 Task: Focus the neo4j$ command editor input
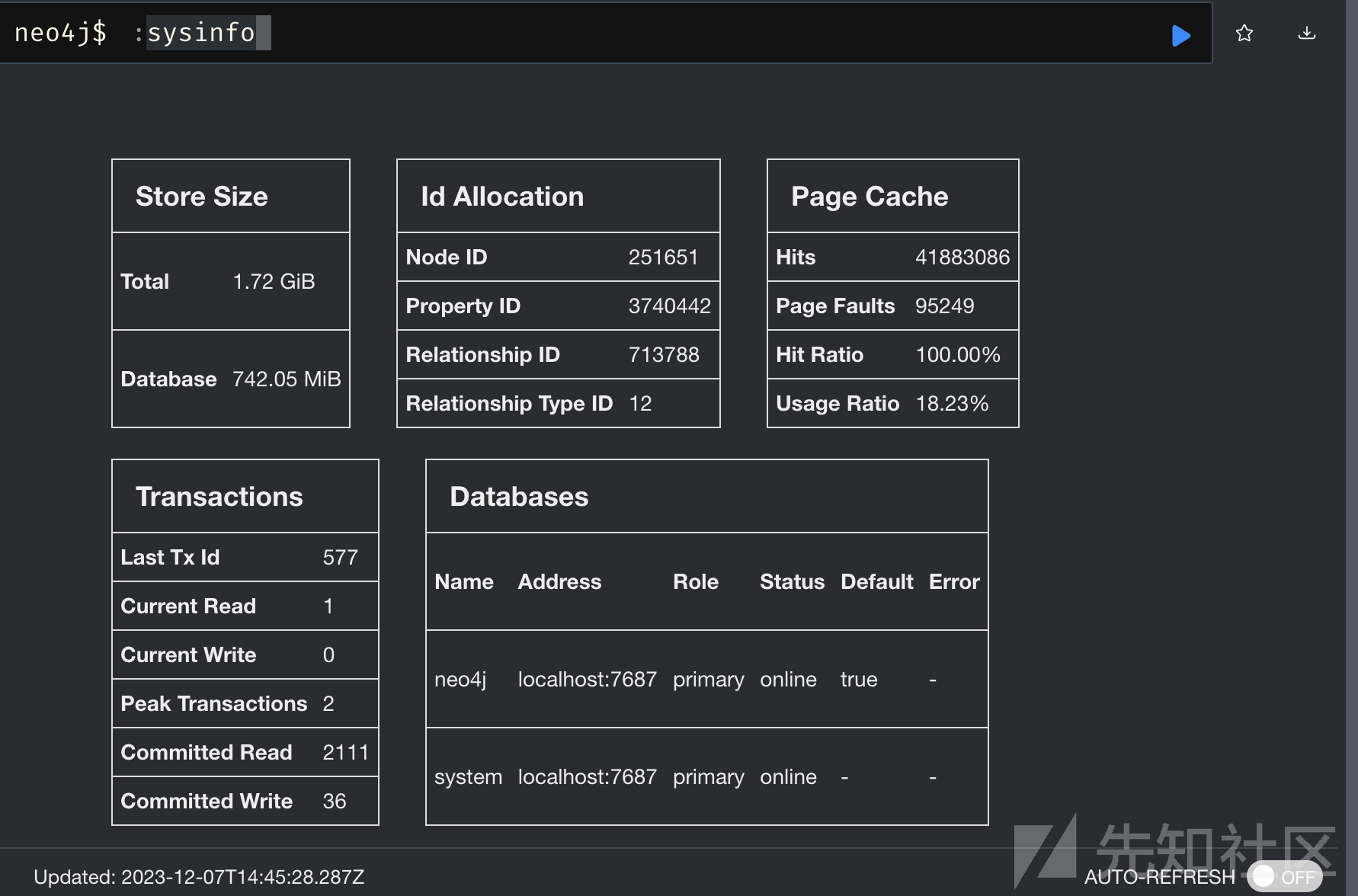tap(610, 34)
